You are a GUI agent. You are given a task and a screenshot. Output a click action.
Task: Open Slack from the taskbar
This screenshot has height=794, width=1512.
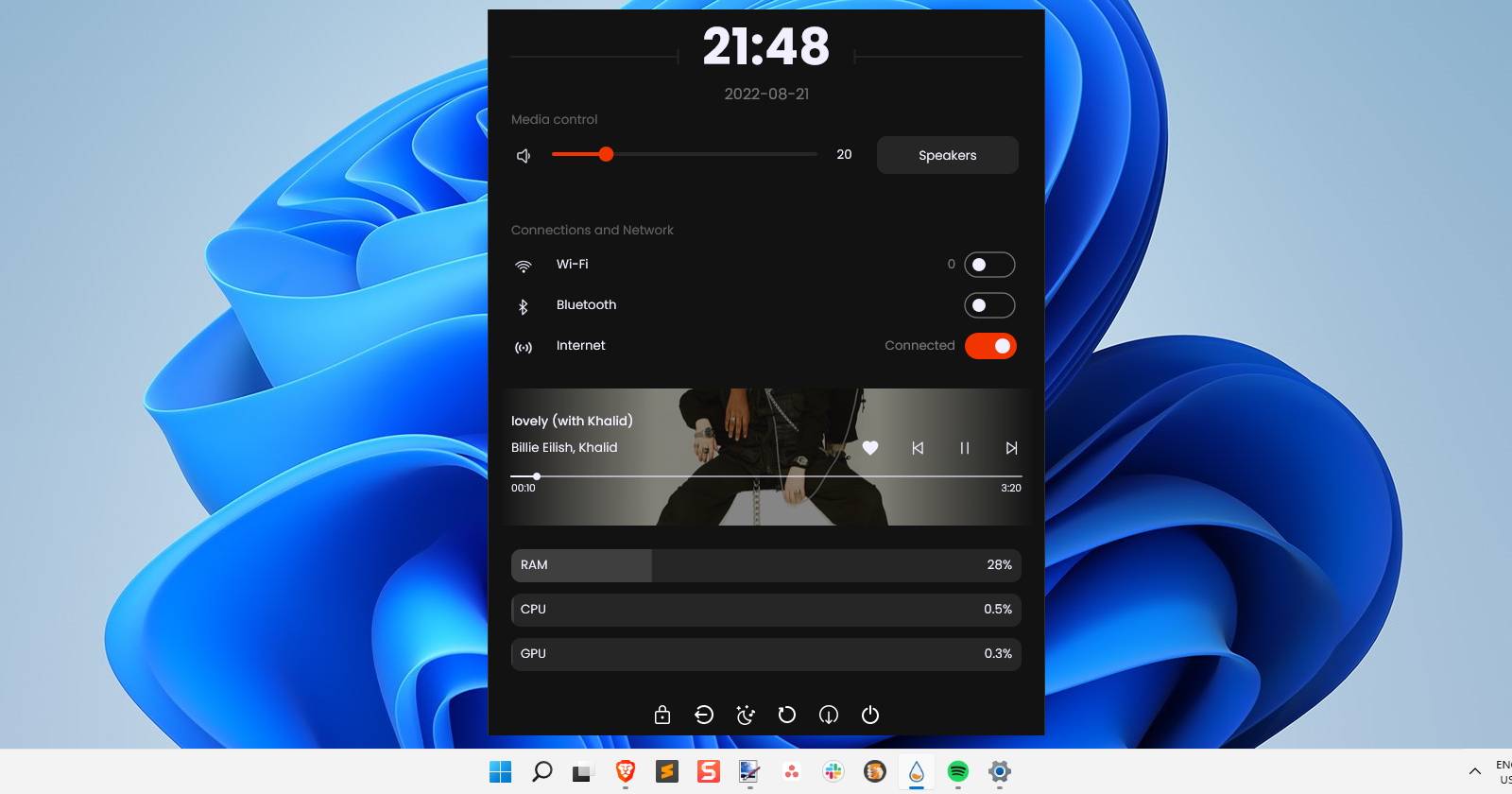coord(833,771)
